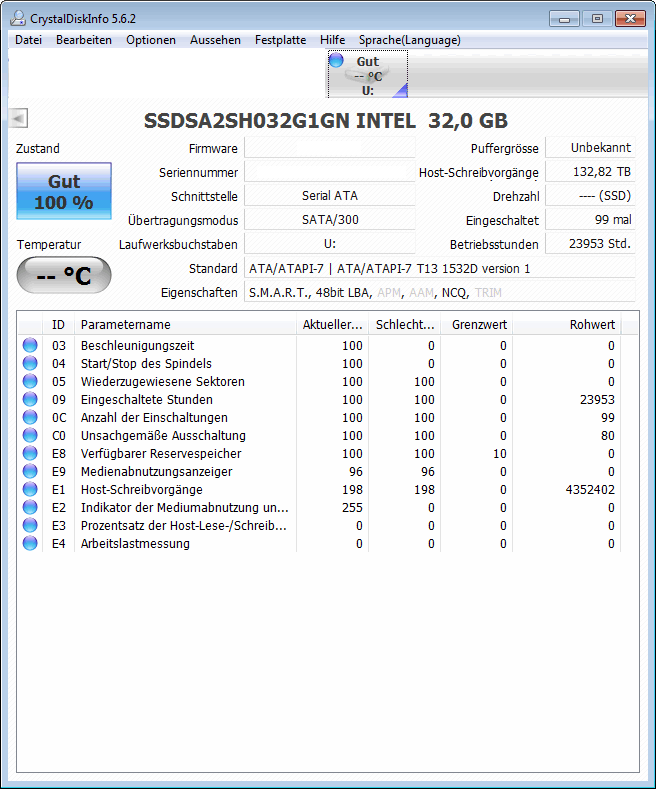Click the Schlecht... column header
656x789 pixels.
pos(404,325)
